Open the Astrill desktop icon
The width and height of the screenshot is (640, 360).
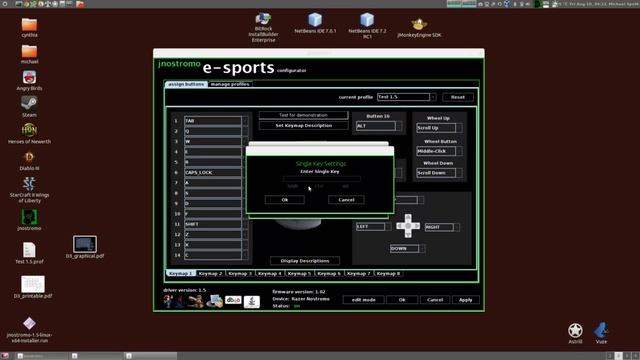pos(576,333)
